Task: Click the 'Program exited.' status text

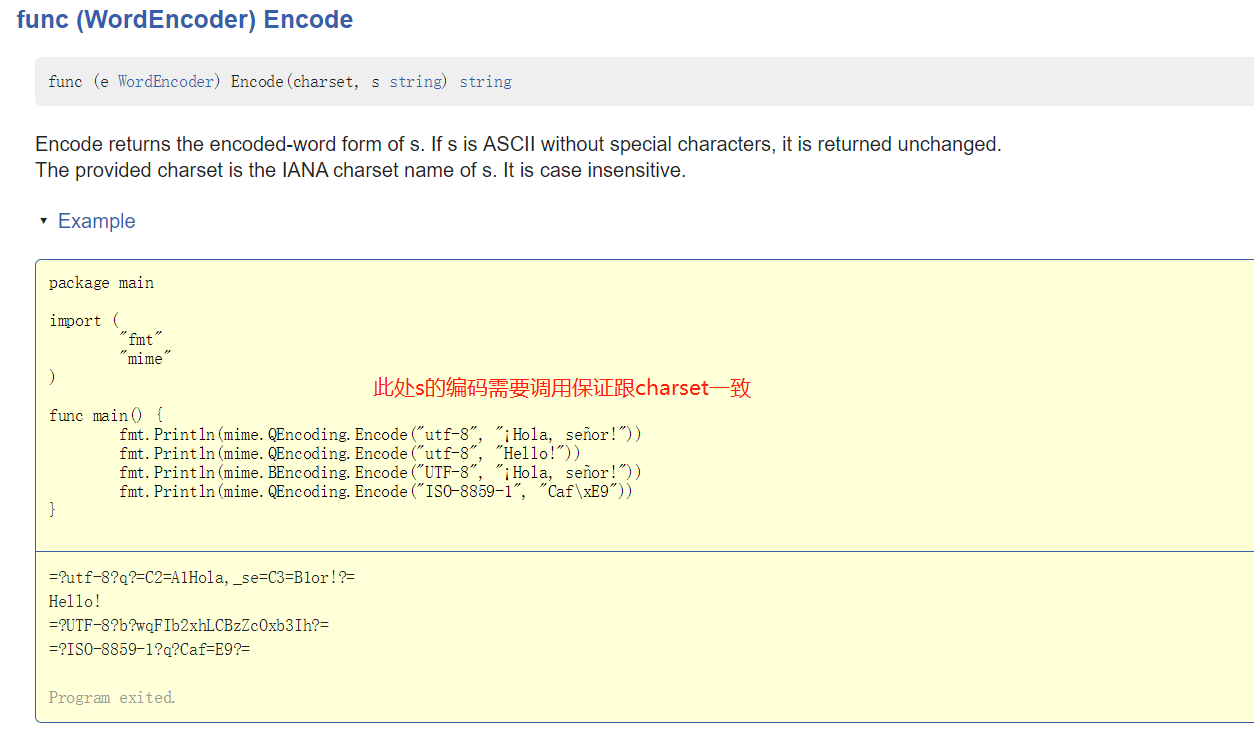Action: tap(112, 698)
